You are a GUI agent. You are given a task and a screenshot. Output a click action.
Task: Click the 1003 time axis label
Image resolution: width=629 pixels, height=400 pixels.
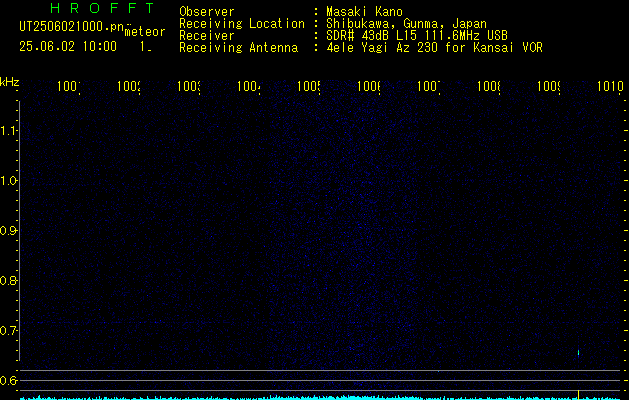click(189, 86)
